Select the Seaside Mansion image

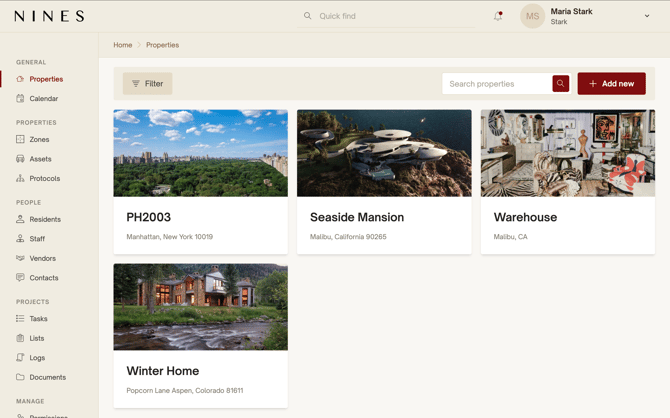tap(384, 153)
